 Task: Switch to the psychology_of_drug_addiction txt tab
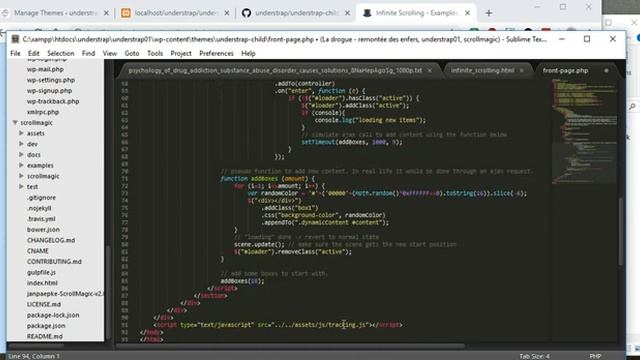(275, 70)
